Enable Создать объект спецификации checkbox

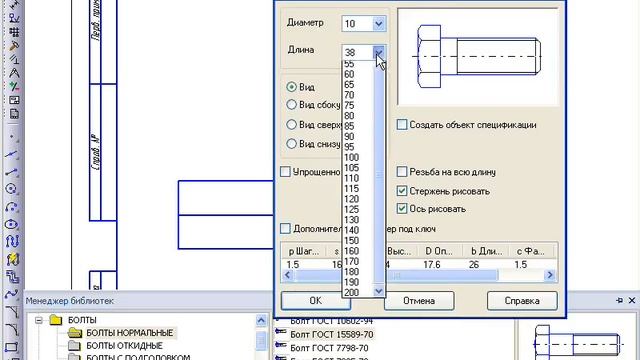pyautogui.click(x=402, y=124)
